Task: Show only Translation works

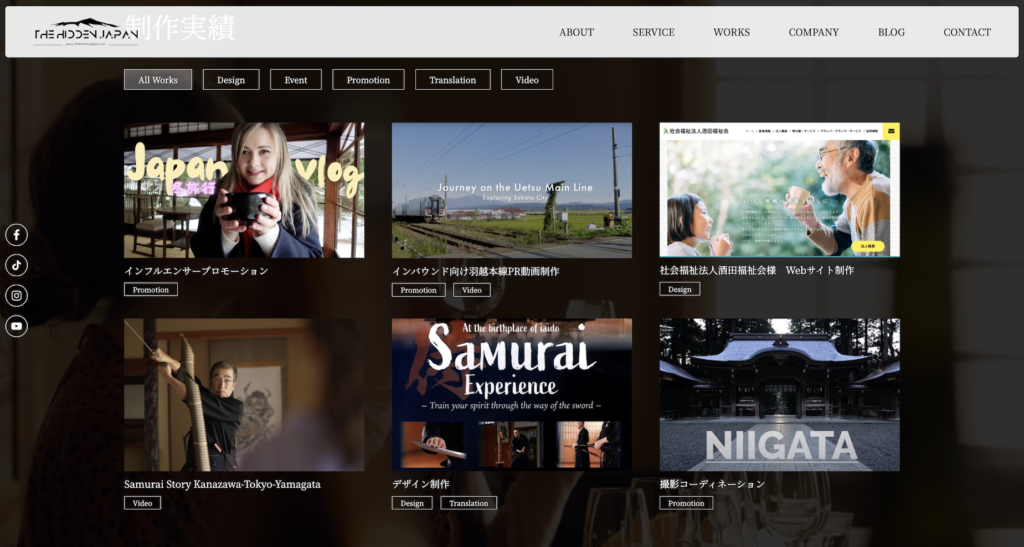Action: point(453,80)
